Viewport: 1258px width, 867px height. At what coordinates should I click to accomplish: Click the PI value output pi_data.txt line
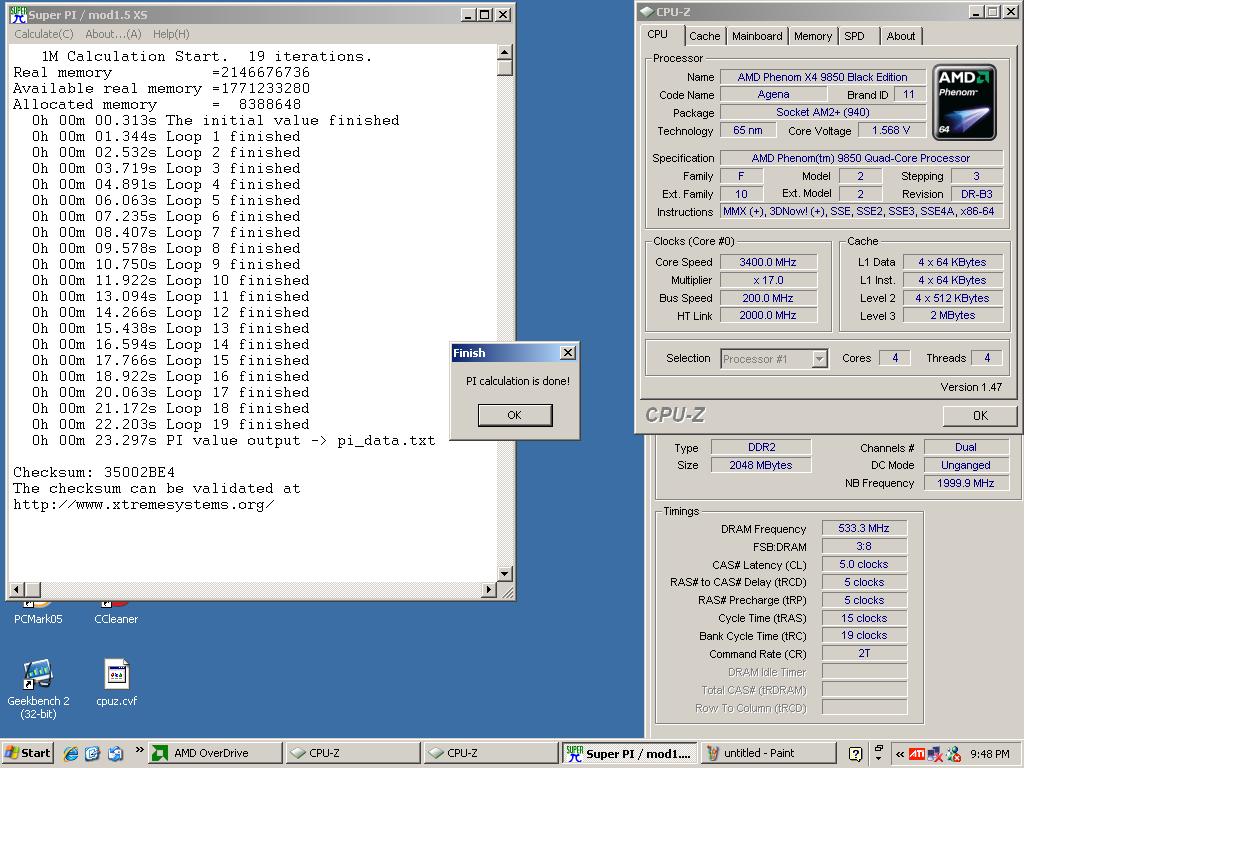pyautogui.click(x=233, y=440)
